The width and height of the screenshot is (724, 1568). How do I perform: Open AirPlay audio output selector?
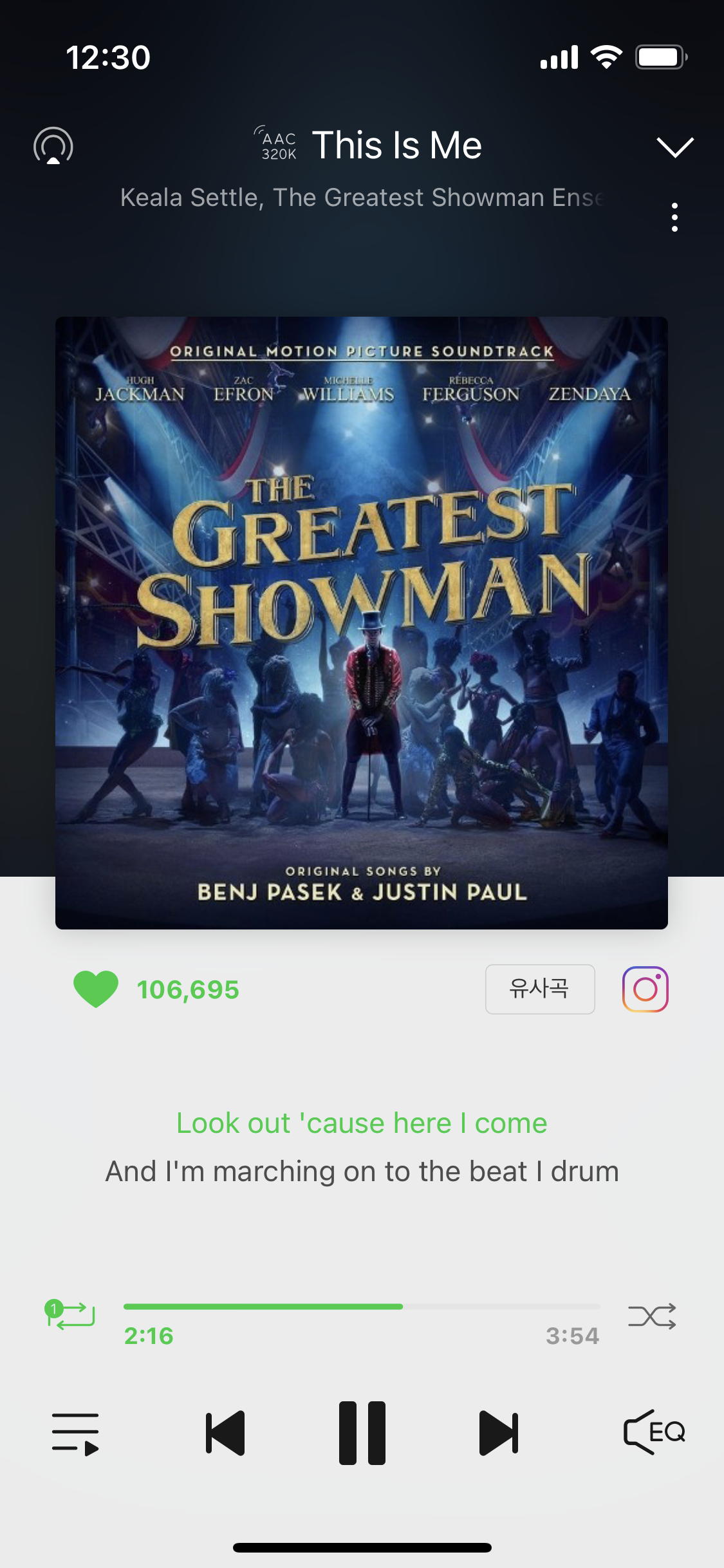tap(53, 145)
